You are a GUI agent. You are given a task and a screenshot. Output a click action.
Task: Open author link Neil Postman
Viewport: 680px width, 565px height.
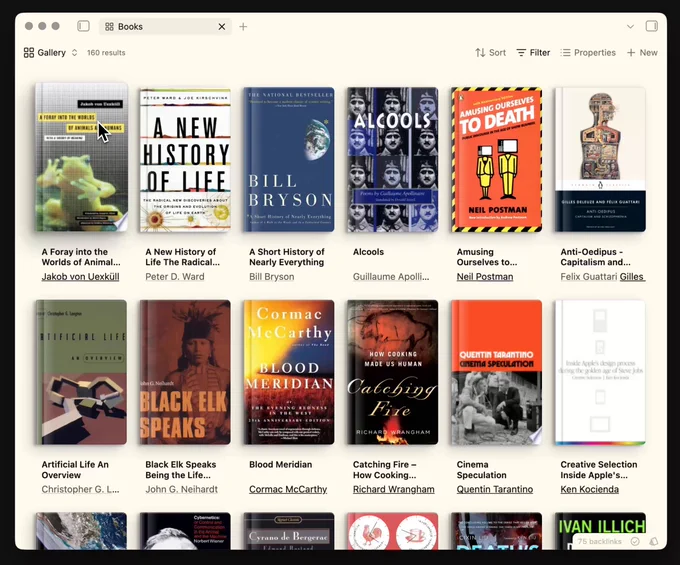485,277
